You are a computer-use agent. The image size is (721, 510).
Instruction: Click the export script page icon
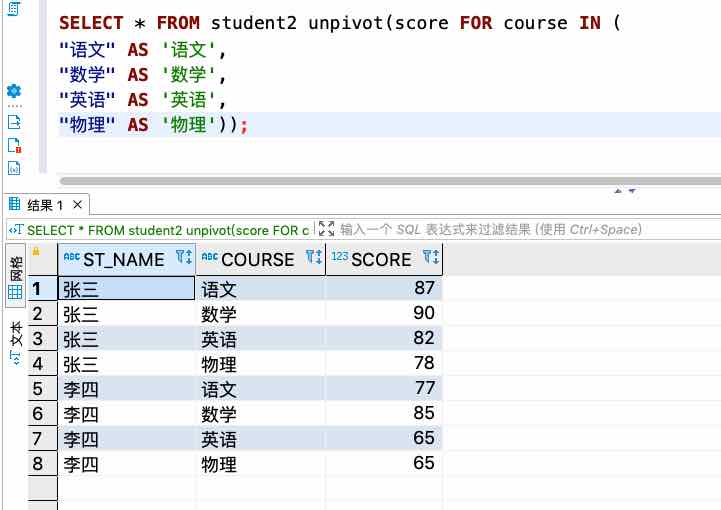coord(14,122)
